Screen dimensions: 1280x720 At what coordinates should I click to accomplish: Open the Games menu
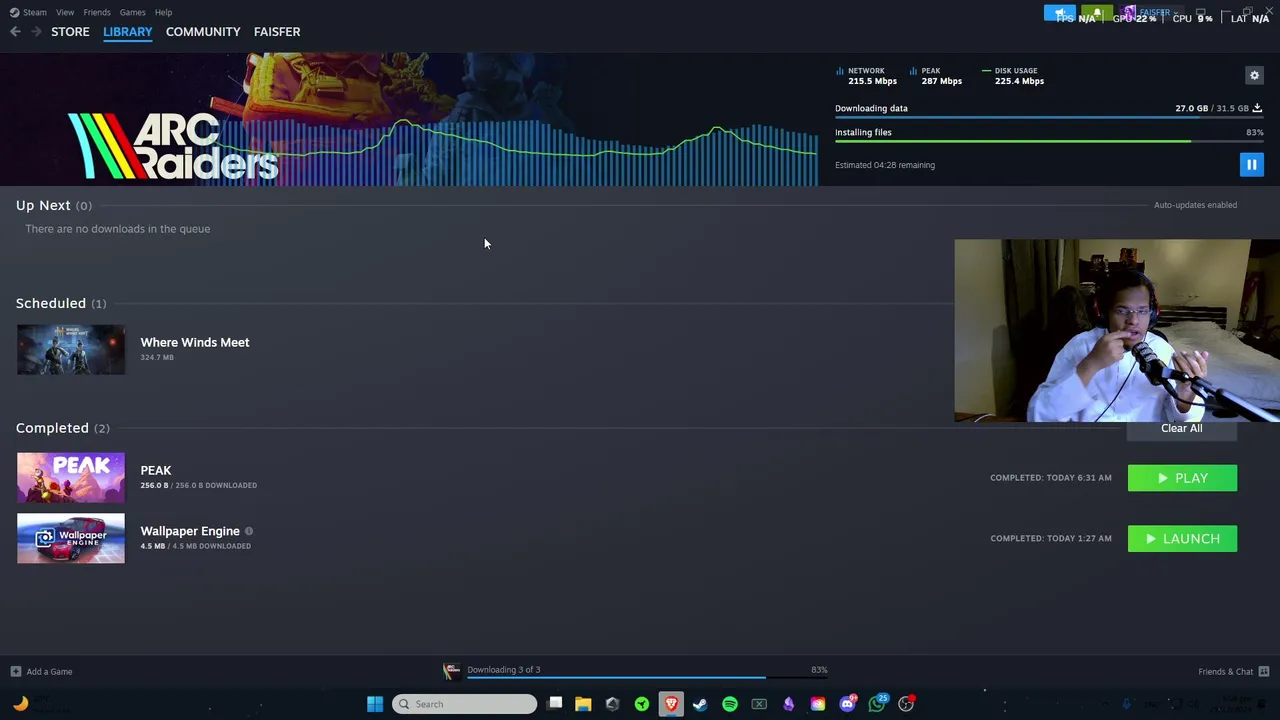click(x=132, y=12)
